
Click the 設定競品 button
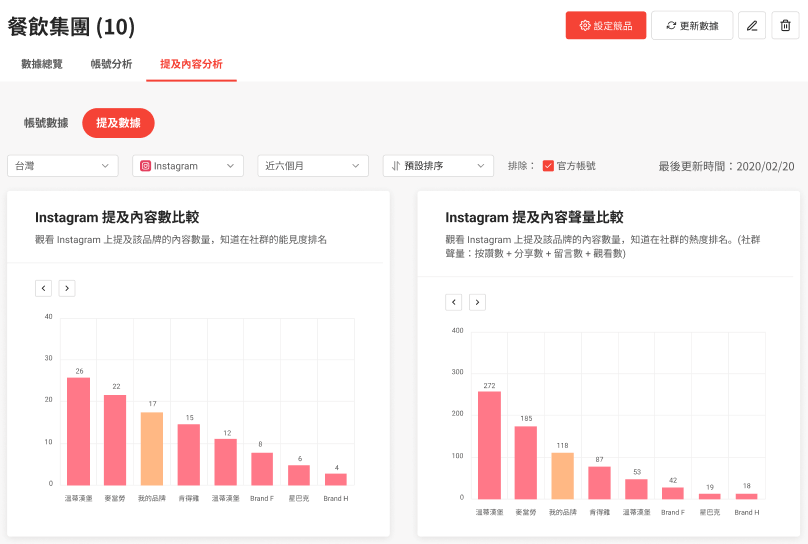pos(605,25)
